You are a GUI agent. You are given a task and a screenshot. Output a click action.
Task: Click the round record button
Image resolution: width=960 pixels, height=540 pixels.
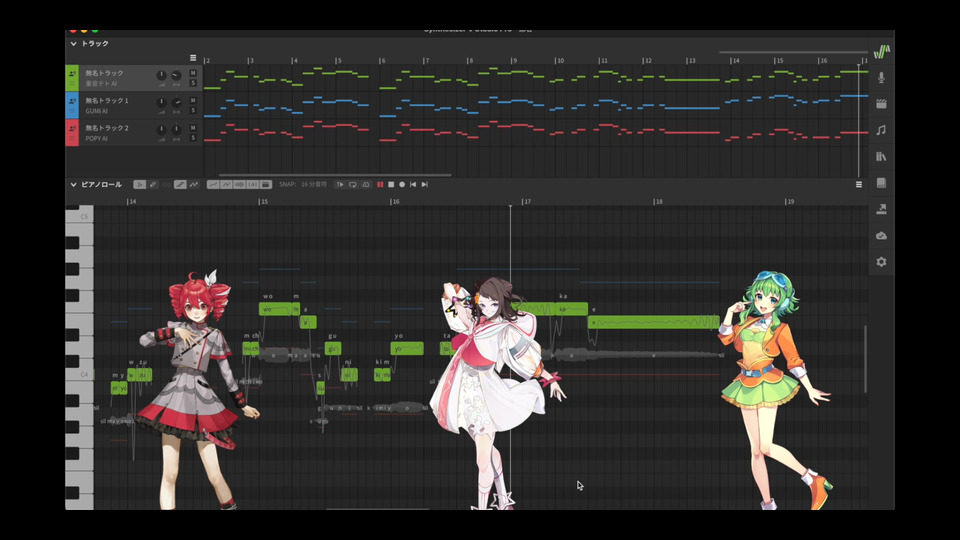click(402, 184)
